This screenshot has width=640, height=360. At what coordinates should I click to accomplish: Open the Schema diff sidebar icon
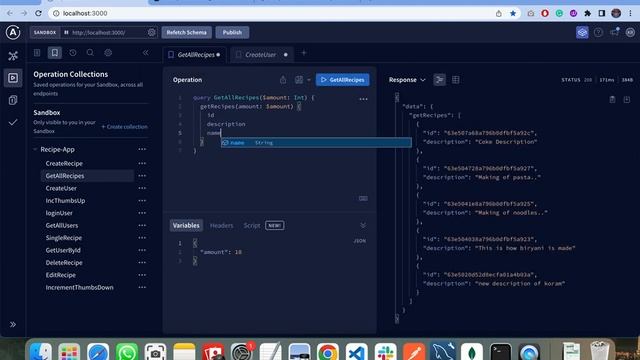[13, 100]
